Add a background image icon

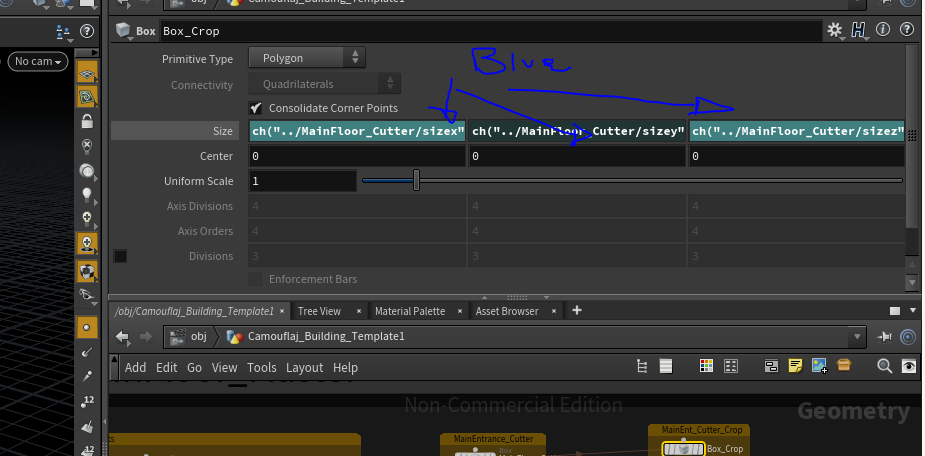tap(819, 366)
